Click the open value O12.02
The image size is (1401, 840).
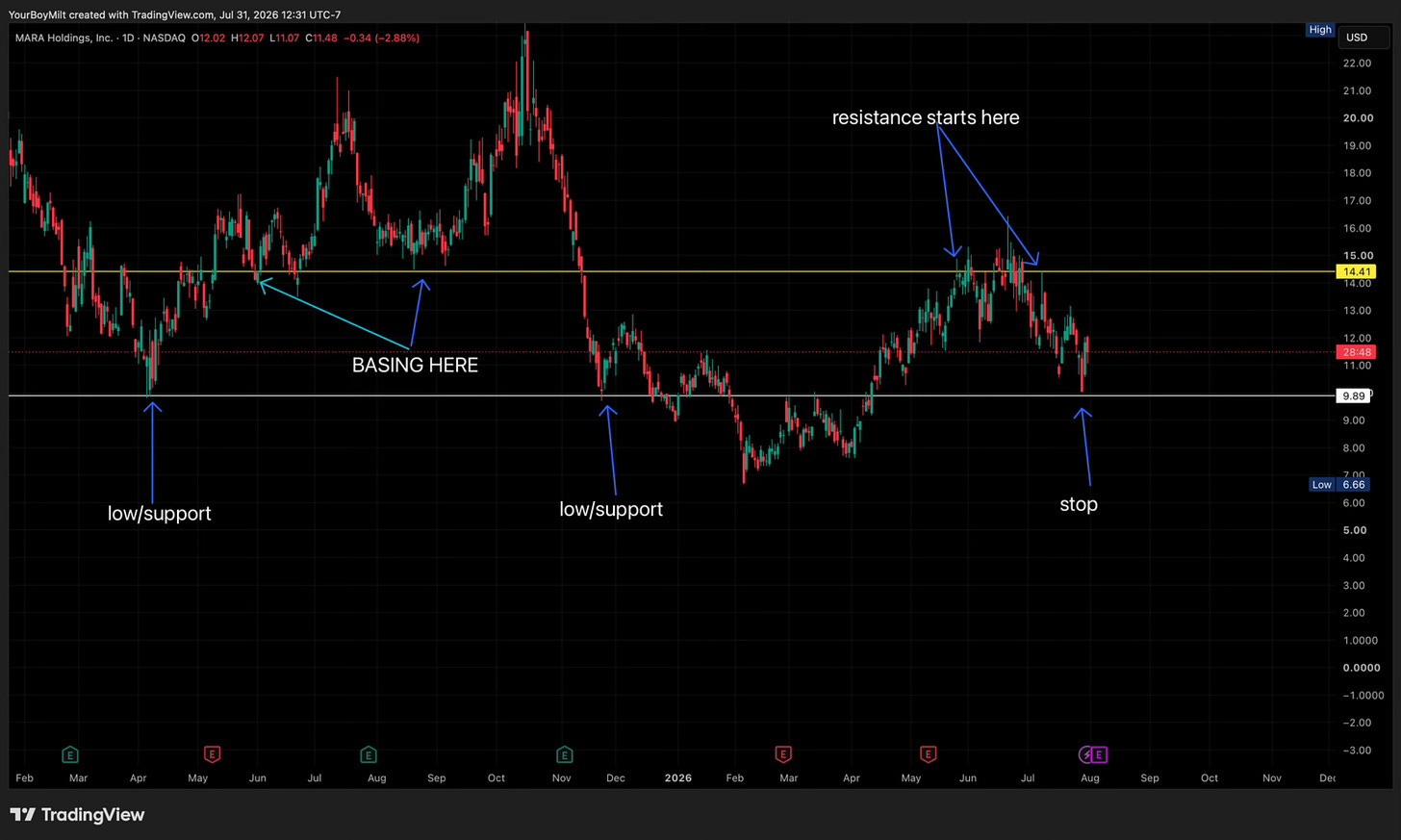coord(208,38)
